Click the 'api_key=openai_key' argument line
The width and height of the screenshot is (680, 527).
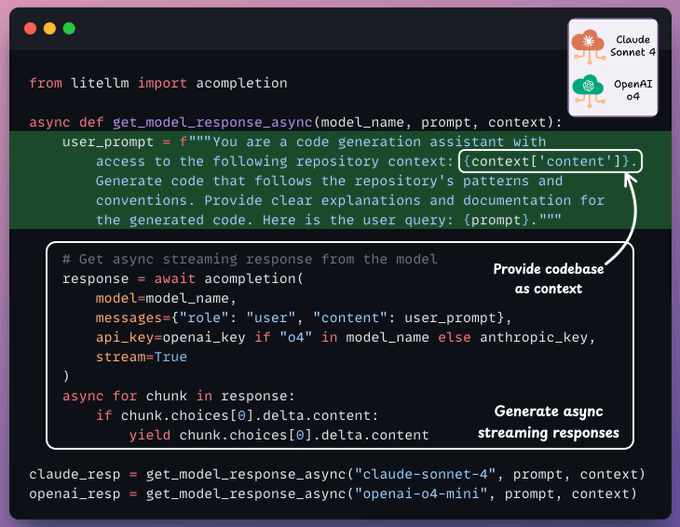pyautogui.click(x=345, y=337)
